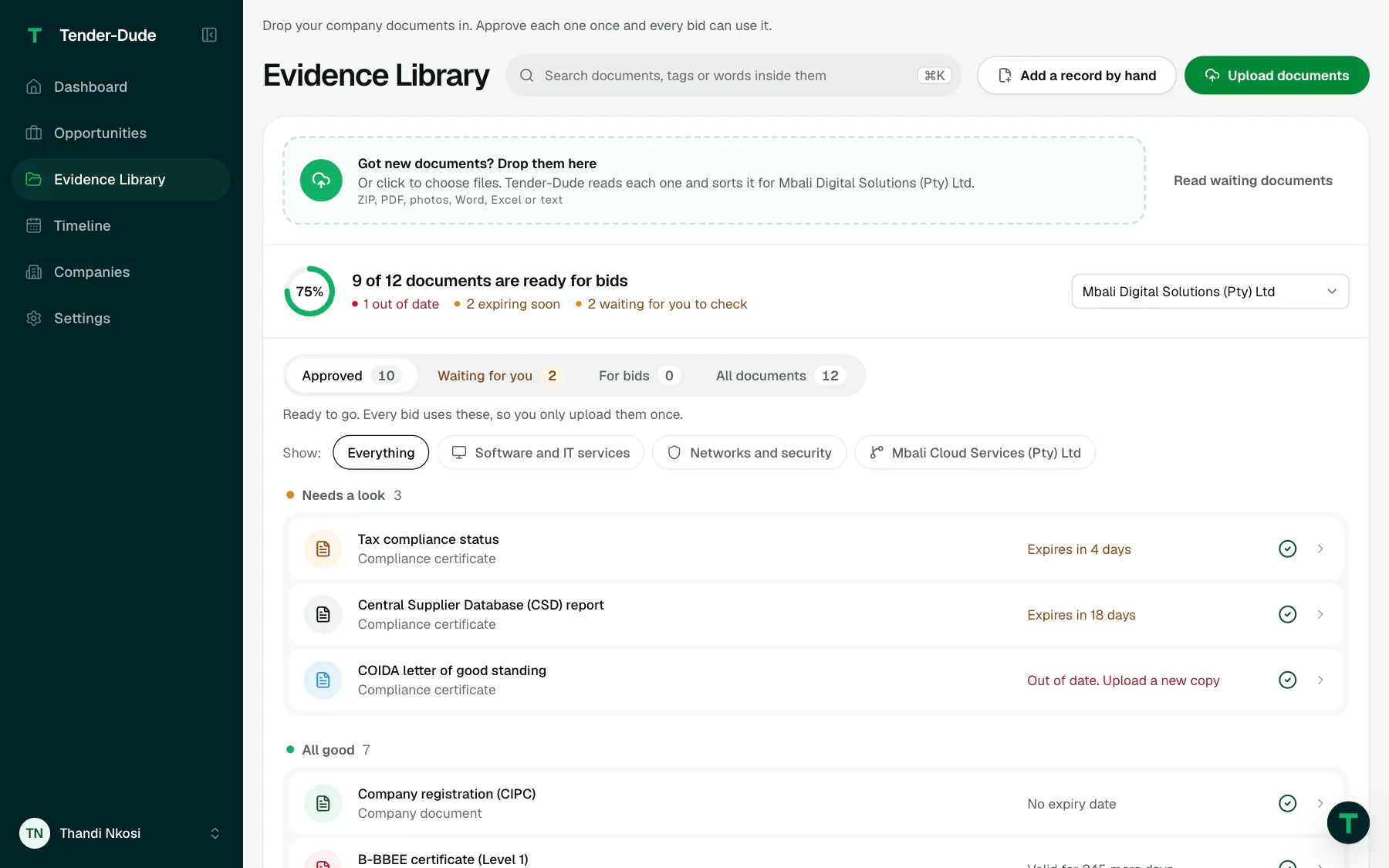Viewport: 1389px width, 868px height.
Task: Click Thandi Nkosi's TN avatar
Action: [x=35, y=833]
